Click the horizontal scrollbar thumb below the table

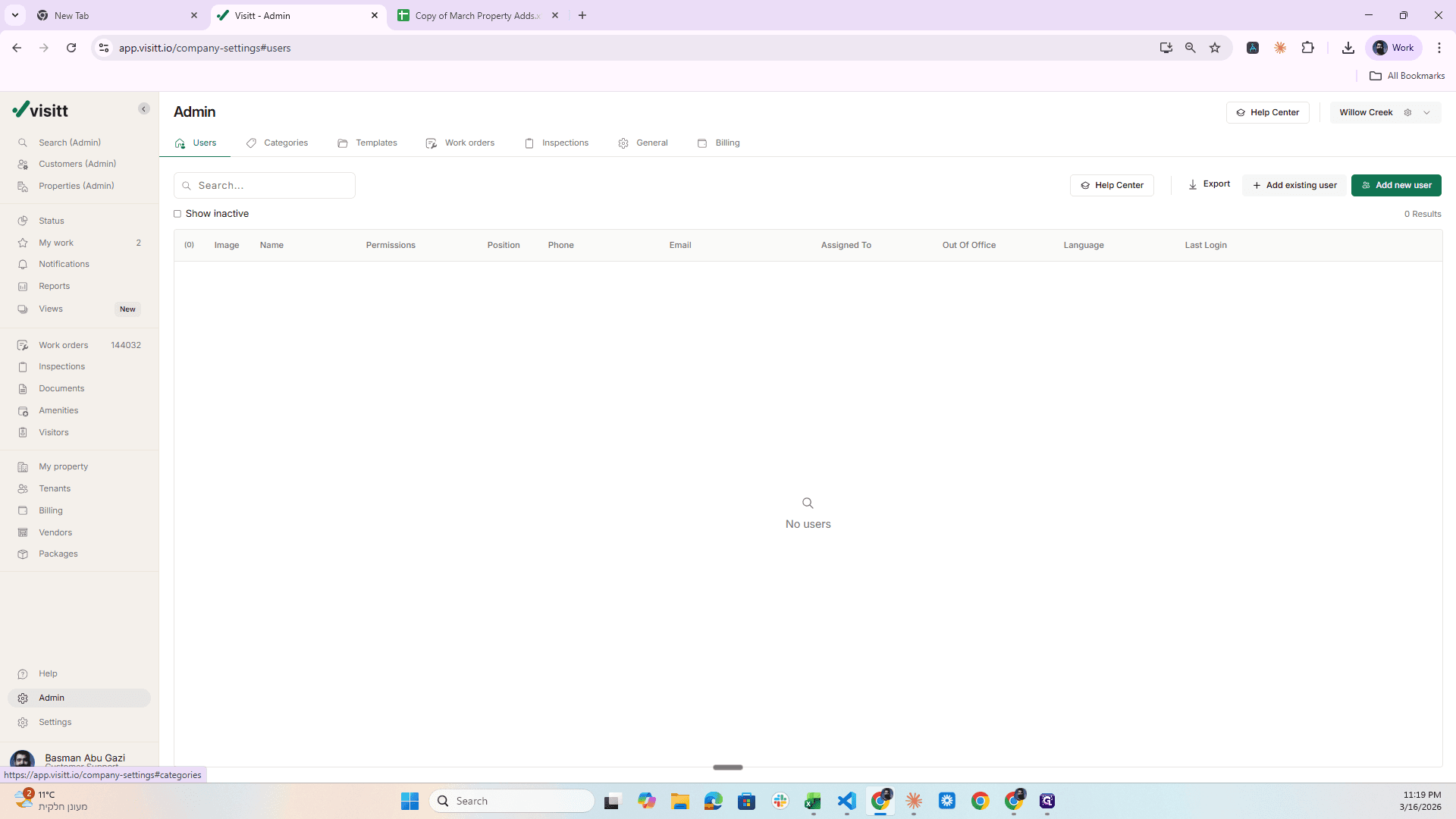point(728,767)
